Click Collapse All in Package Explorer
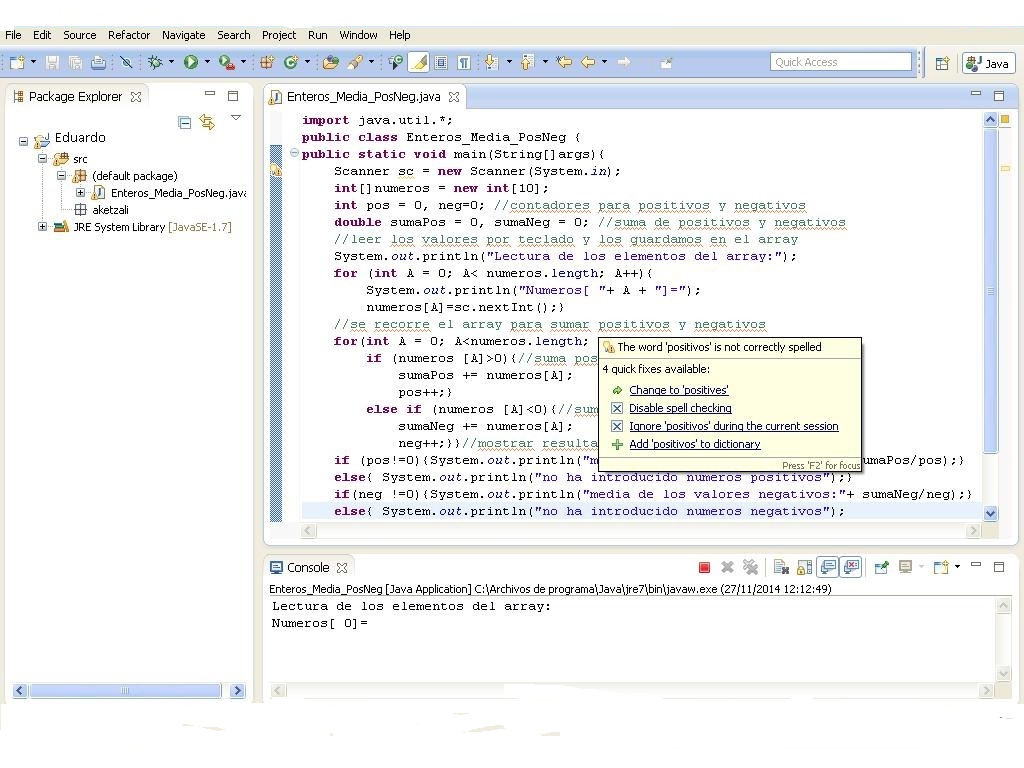 coord(184,122)
